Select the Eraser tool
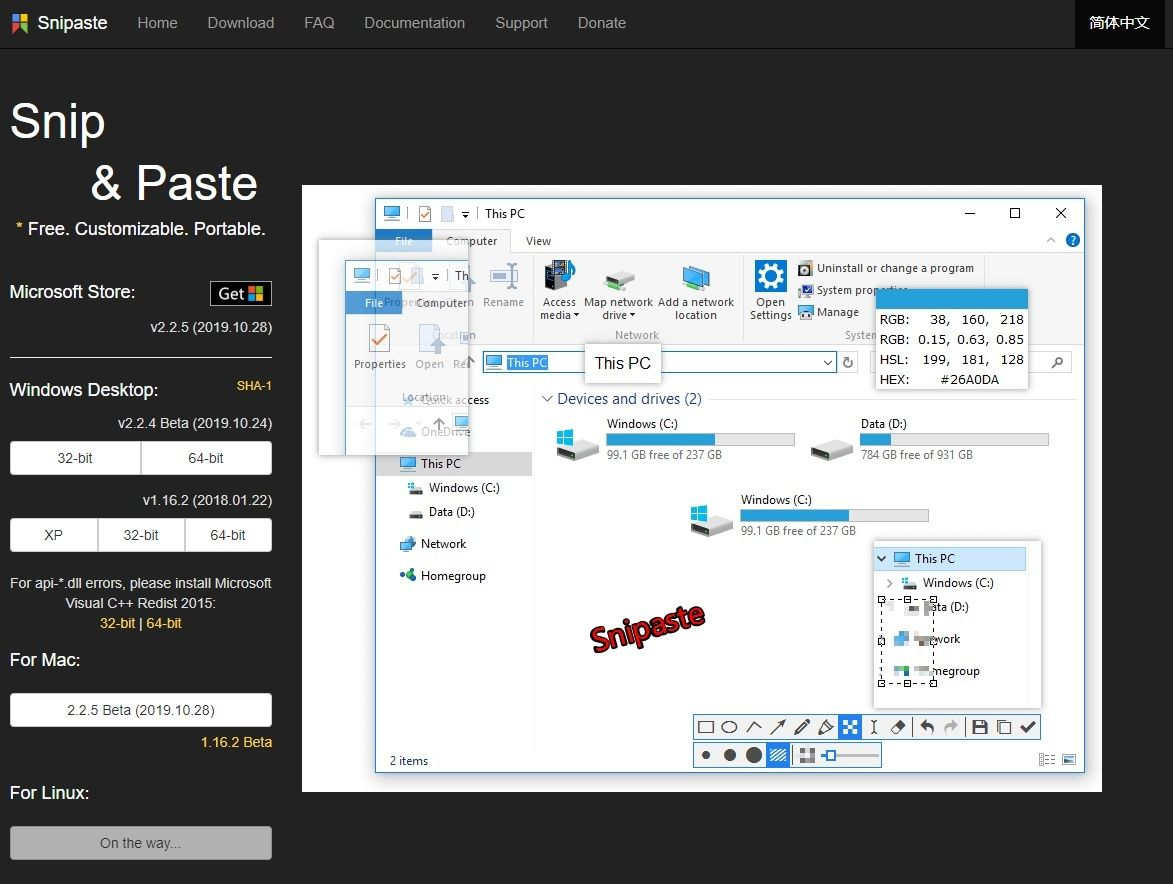This screenshot has height=884, width=1173. click(x=898, y=727)
